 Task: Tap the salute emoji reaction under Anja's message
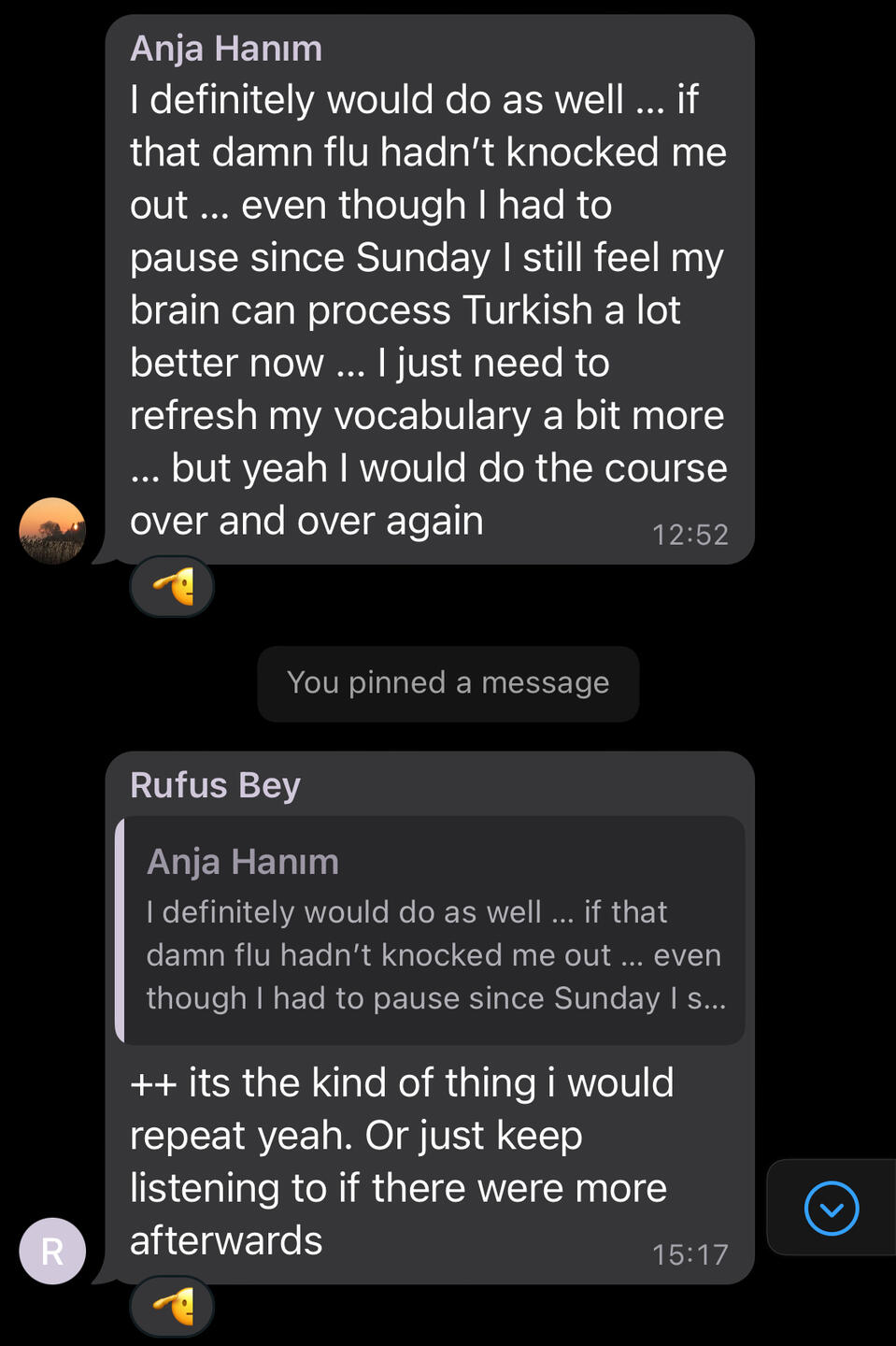pyautogui.click(x=173, y=587)
